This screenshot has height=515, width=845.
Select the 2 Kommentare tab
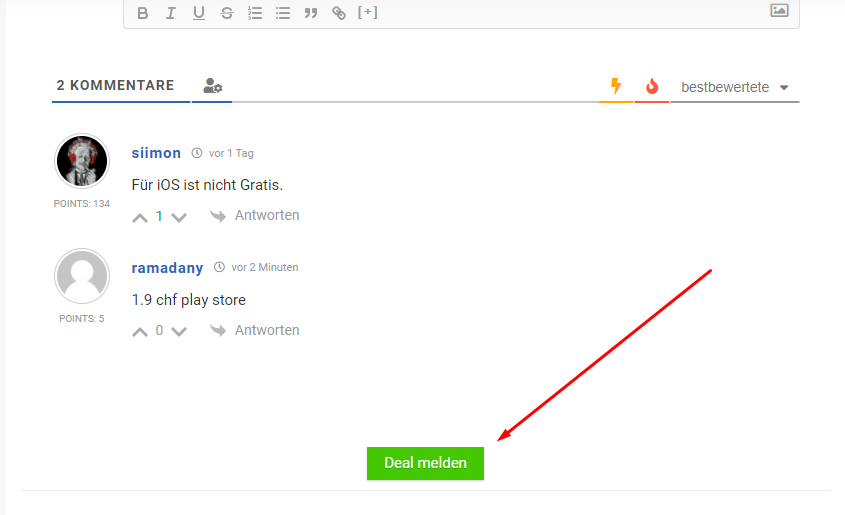point(116,86)
